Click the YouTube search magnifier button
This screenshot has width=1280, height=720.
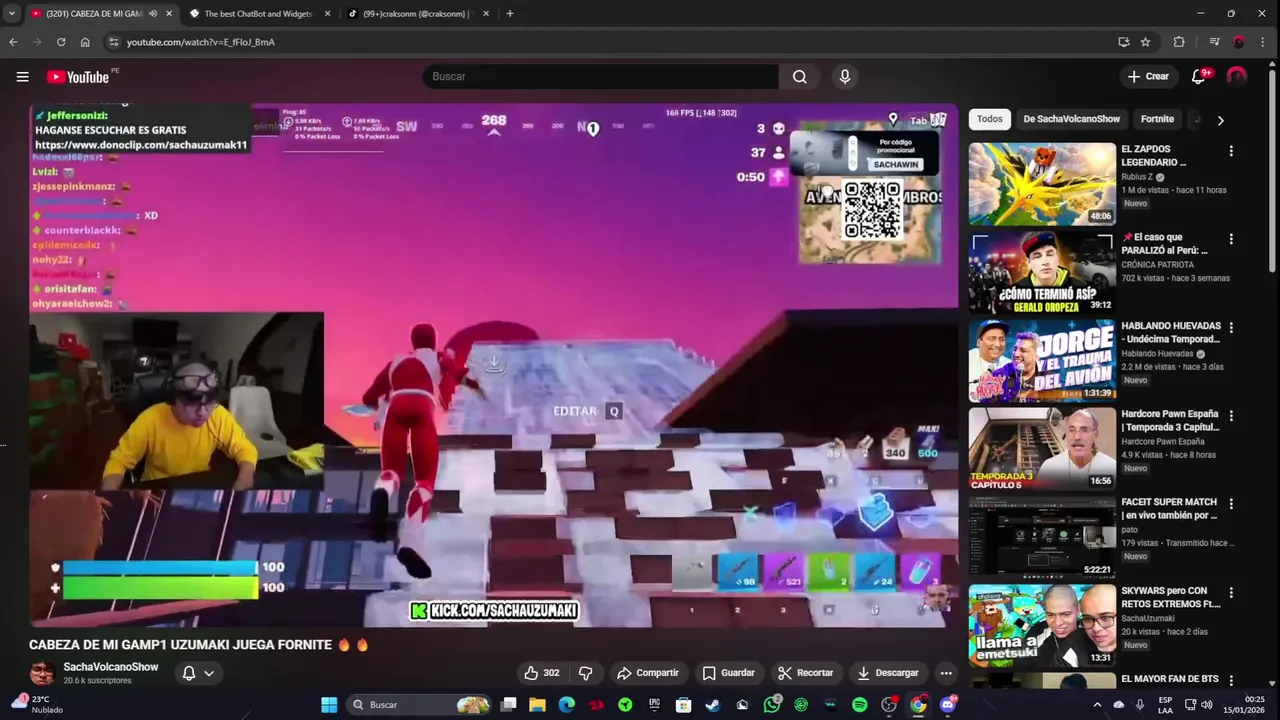point(800,77)
